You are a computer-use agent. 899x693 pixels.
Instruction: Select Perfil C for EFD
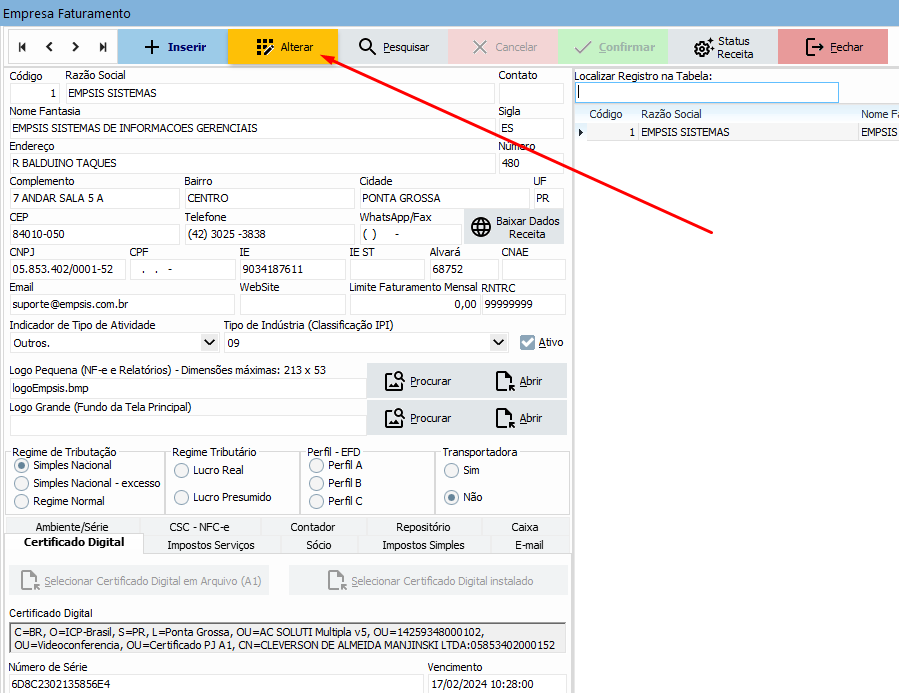316,502
